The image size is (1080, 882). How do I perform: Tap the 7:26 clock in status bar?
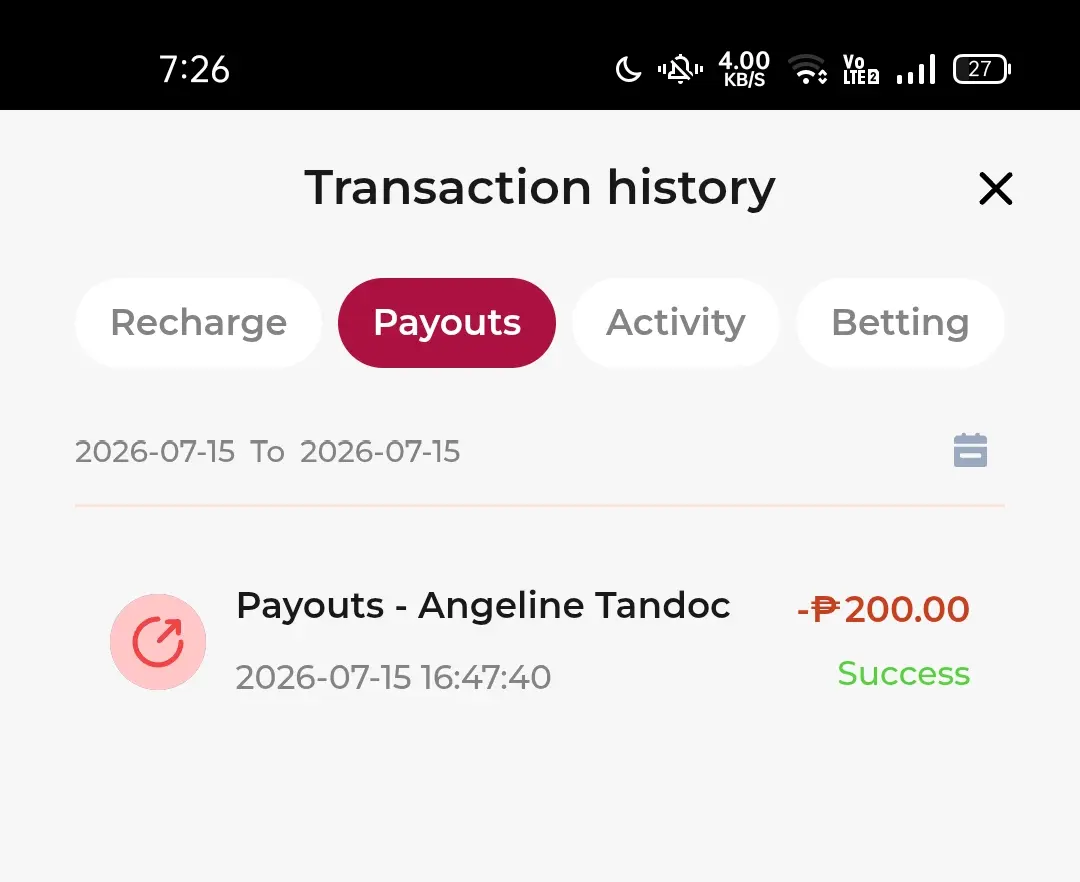(194, 70)
